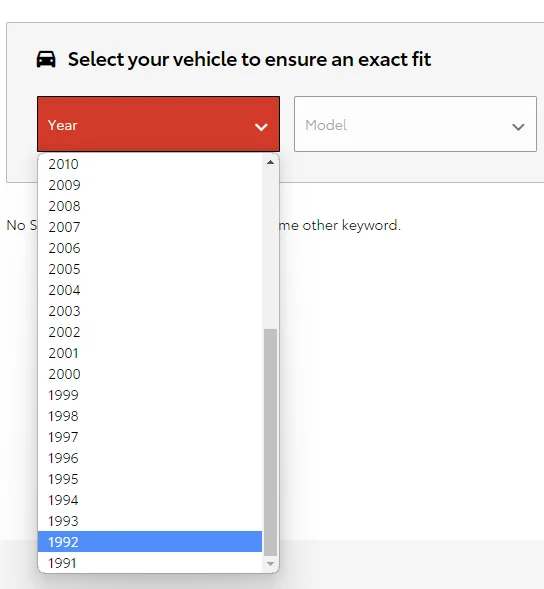The image size is (544, 589).
Task: Open the red Year dropdown
Action: [x=159, y=124]
